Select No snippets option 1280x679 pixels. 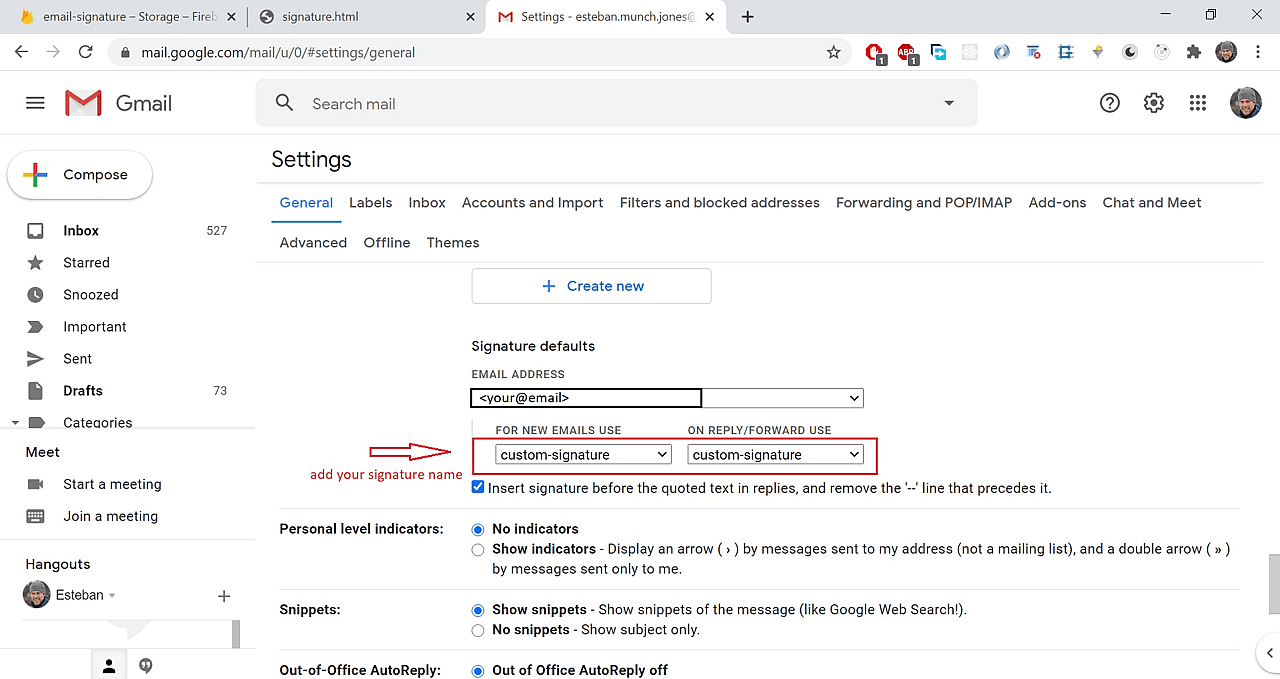pyautogui.click(x=477, y=630)
